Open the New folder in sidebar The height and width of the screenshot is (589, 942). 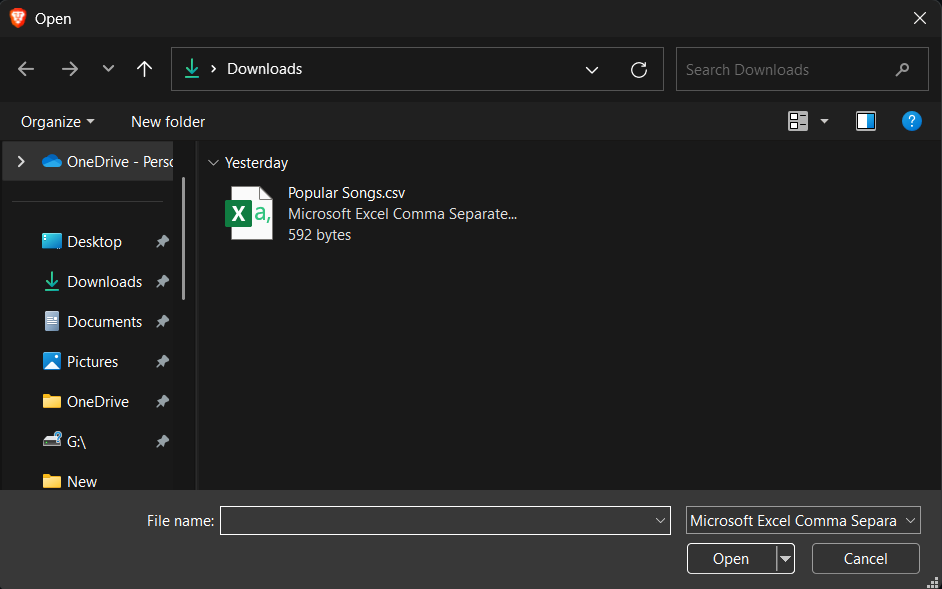tap(70, 481)
